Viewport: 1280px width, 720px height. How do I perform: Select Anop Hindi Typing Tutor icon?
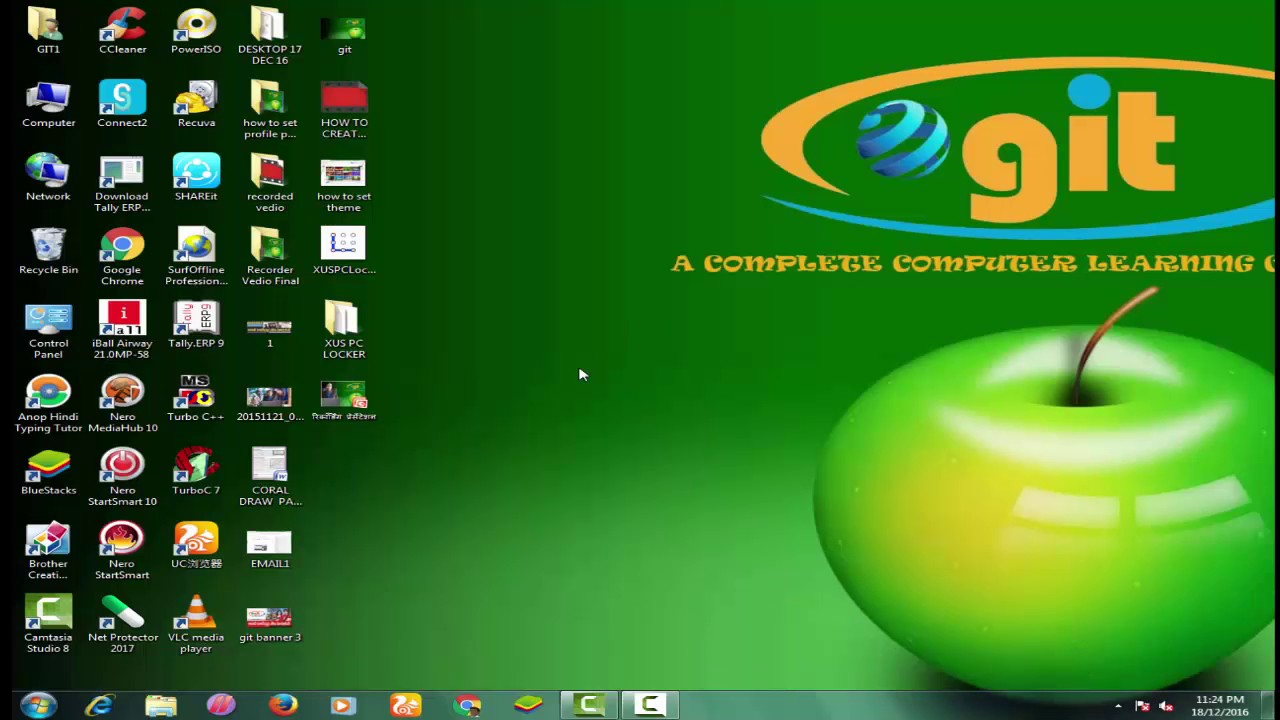coord(48,404)
